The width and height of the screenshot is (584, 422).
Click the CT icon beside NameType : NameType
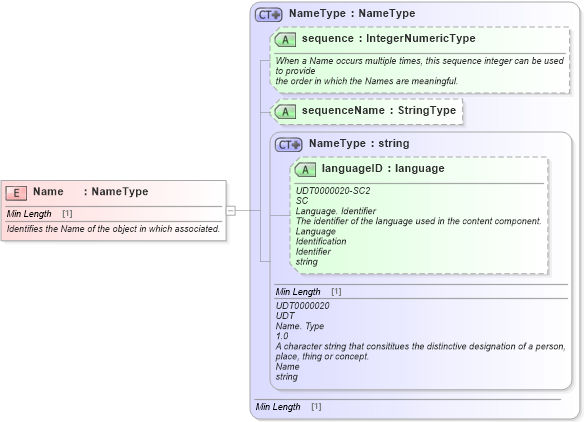(x=268, y=15)
